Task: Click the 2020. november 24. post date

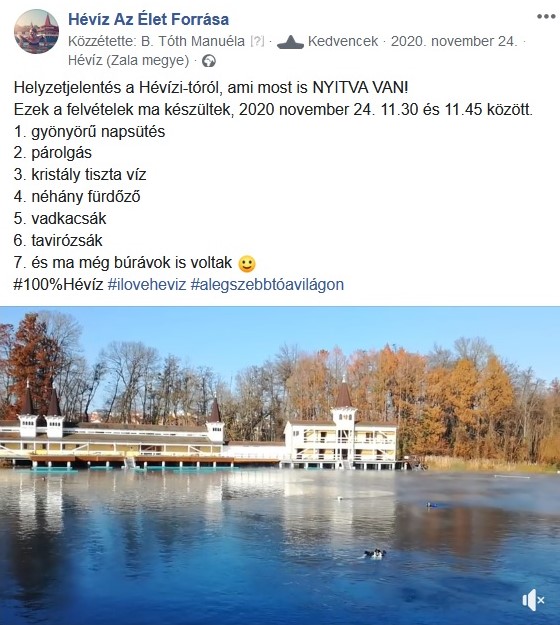Action: (x=454, y=41)
